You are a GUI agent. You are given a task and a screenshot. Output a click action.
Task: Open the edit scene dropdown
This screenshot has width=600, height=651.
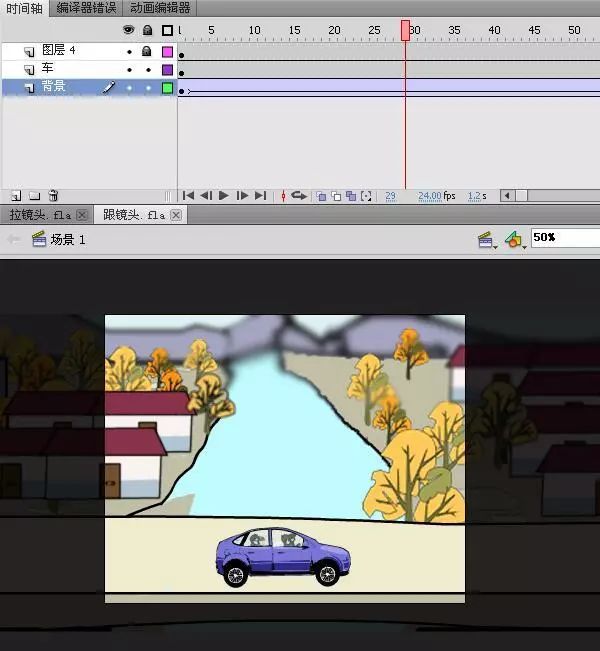click(x=487, y=240)
